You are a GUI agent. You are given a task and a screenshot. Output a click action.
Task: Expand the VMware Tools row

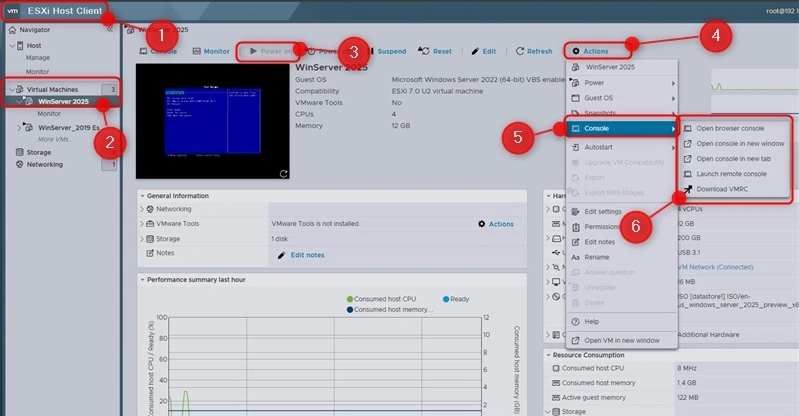(x=142, y=224)
